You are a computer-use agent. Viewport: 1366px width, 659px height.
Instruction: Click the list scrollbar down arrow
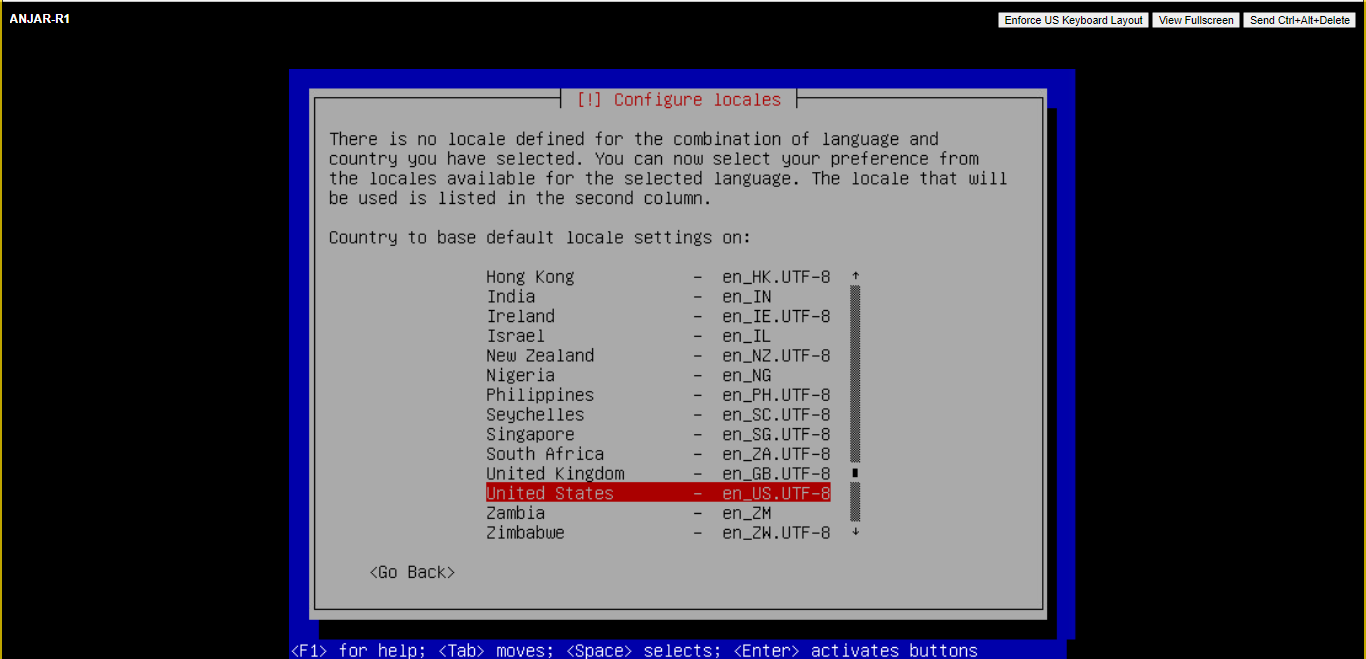pos(855,533)
